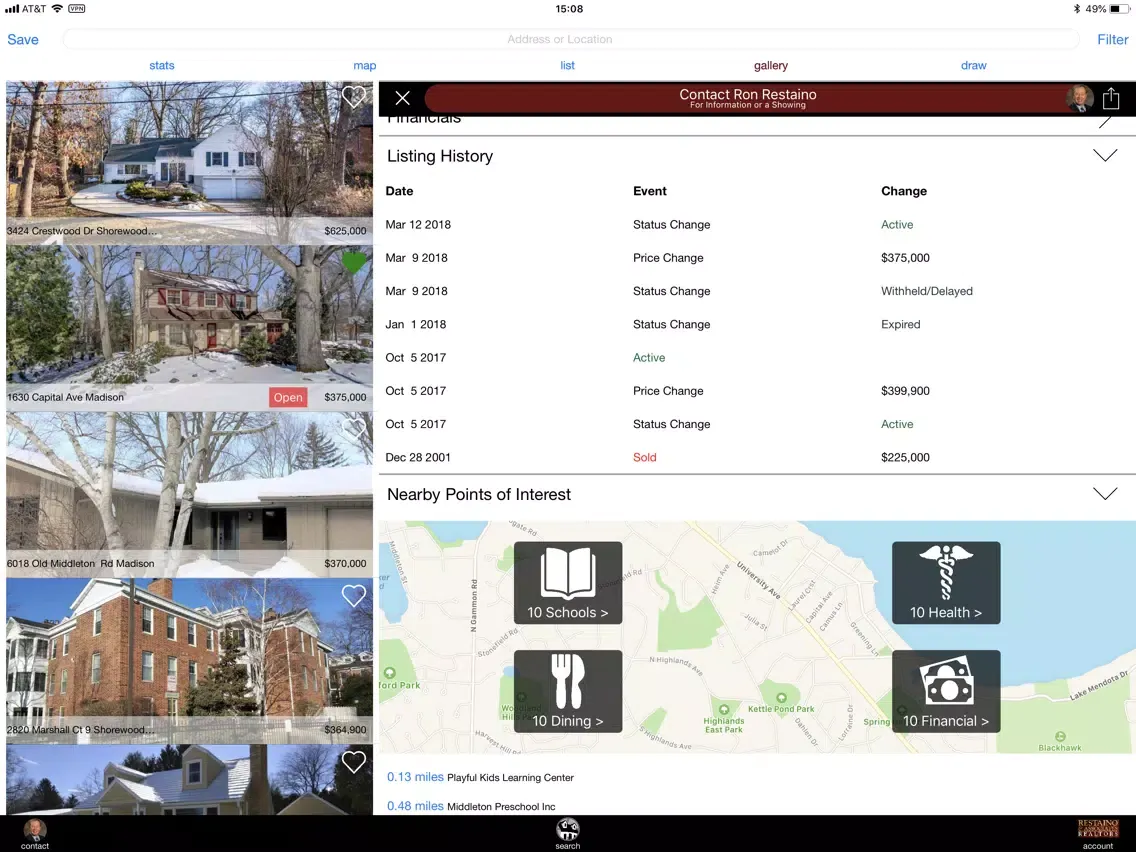
Task: Tap the Event column header
Action: click(x=649, y=191)
